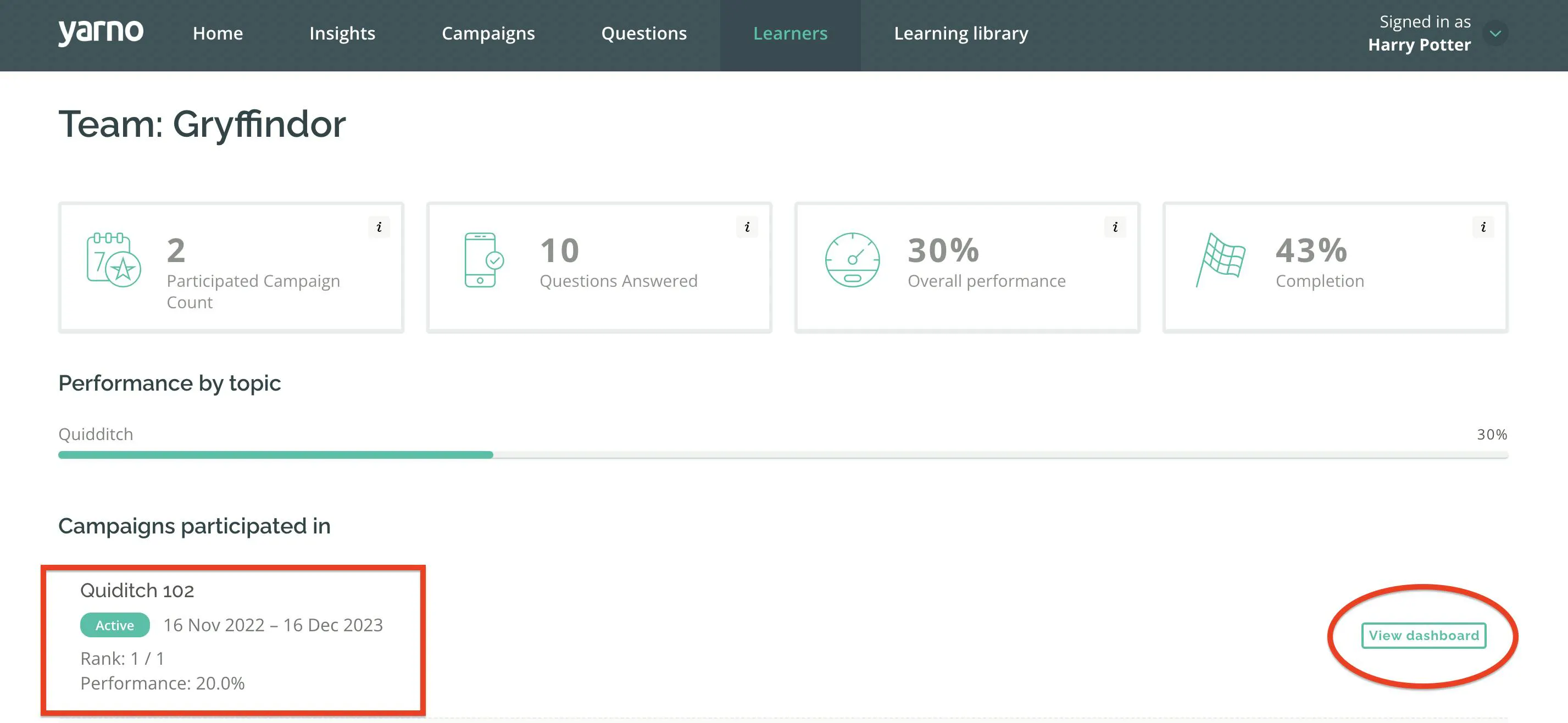The height and width of the screenshot is (723, 1568).
Task: Click the phone checkmark questions icon
Action: point(484,260)
